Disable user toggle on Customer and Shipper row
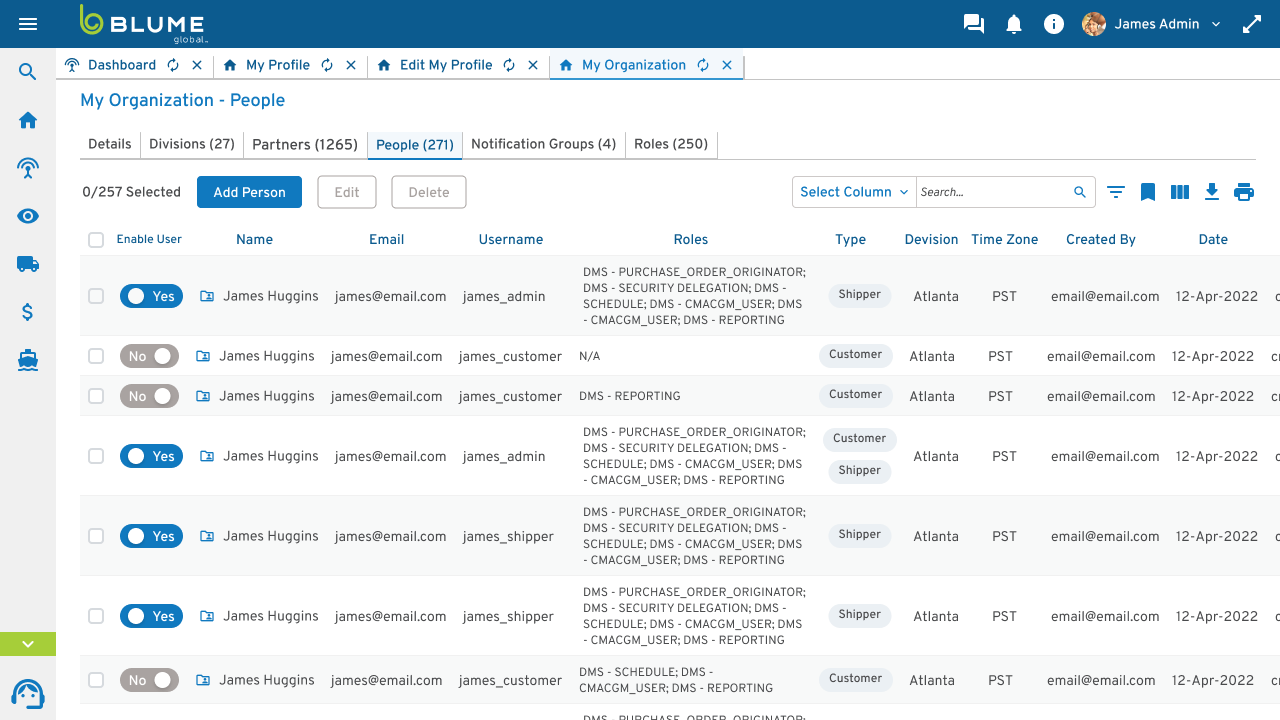Image resolution: width=1280 pixels, height=720 pixels. point(151,456)
